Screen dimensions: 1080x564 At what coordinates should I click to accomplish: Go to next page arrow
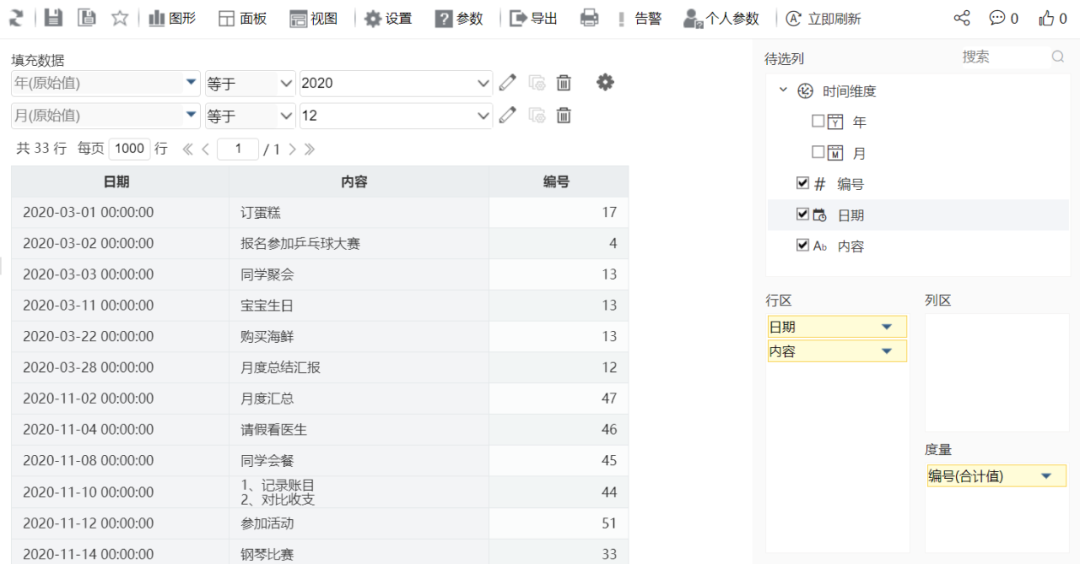coord(292,149)
